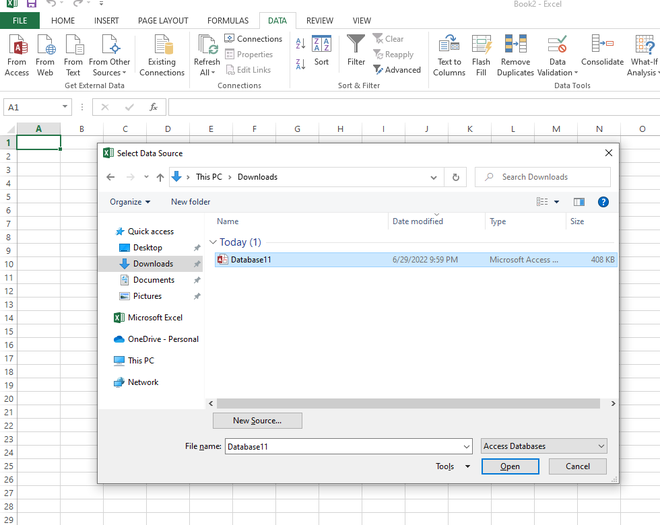The image size is (660, 525).
Task: Select Database11 Access file
Action: point(416,260)
